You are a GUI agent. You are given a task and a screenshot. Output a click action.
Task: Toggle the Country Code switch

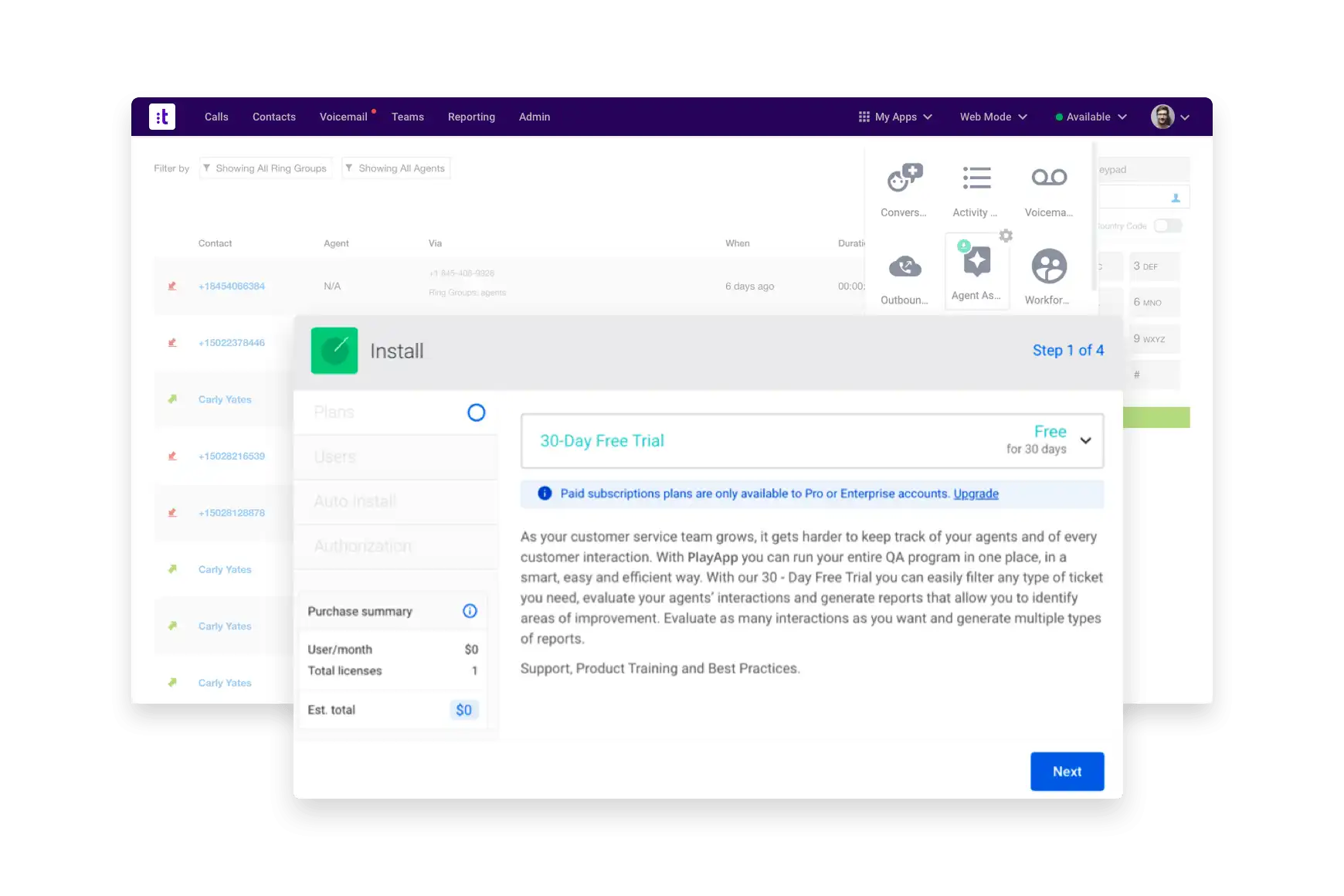coord(1166,226)
